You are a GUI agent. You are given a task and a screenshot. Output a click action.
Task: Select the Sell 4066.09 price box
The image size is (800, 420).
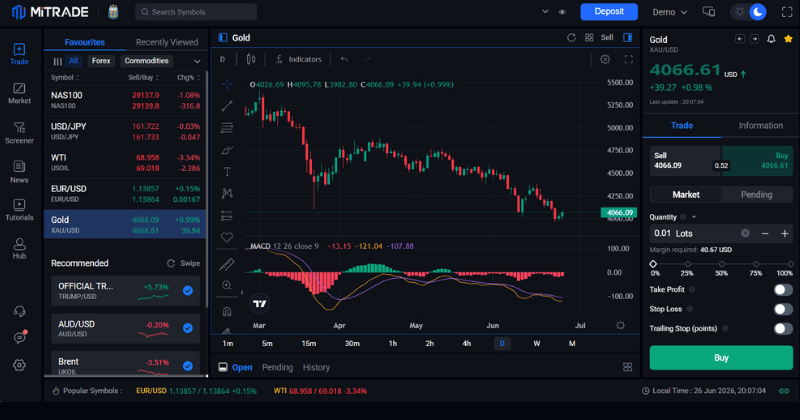[x=685, y=161]
